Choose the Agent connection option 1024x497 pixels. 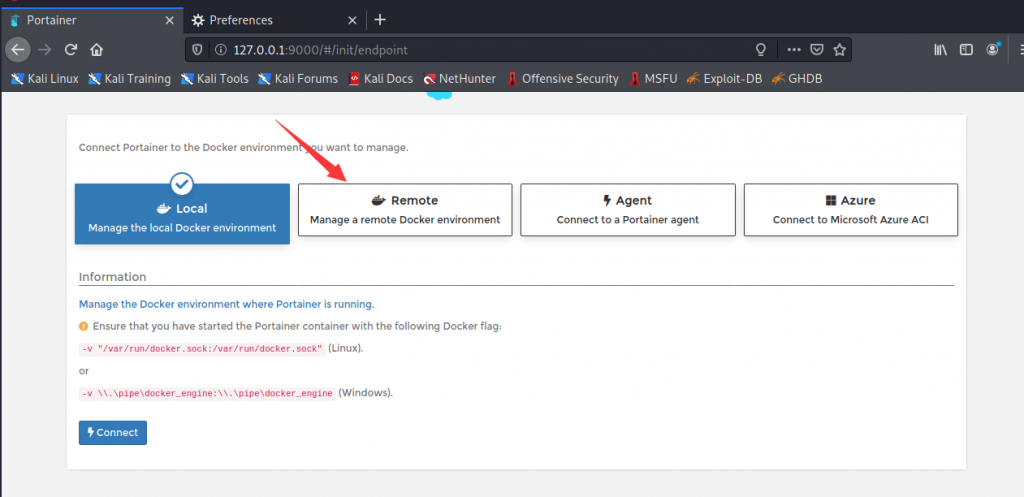628,210
